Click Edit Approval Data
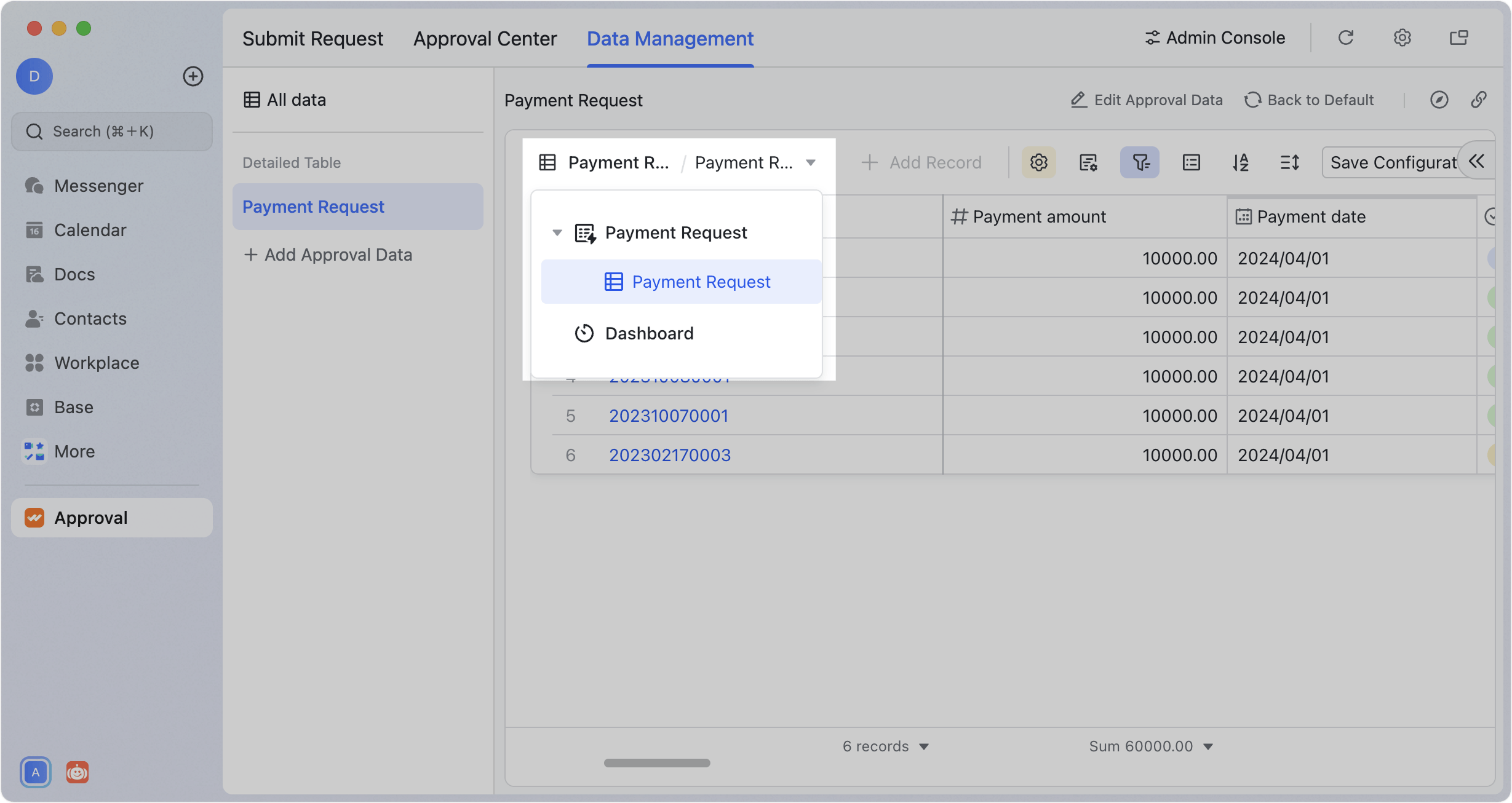This screenshot has width=1512, height=803. 1147,100
